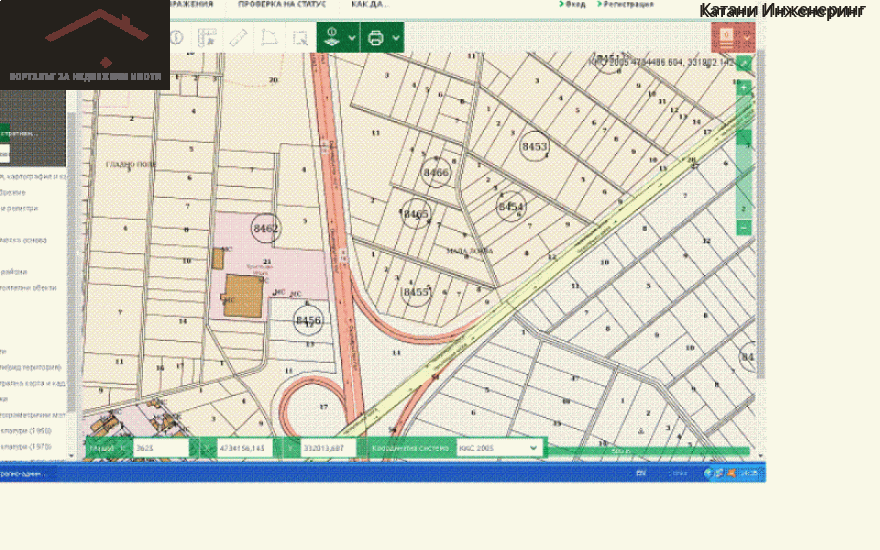880x550 pixels.
Task: Click the Катани Инженеринг title text
Action: coord(782,10)
